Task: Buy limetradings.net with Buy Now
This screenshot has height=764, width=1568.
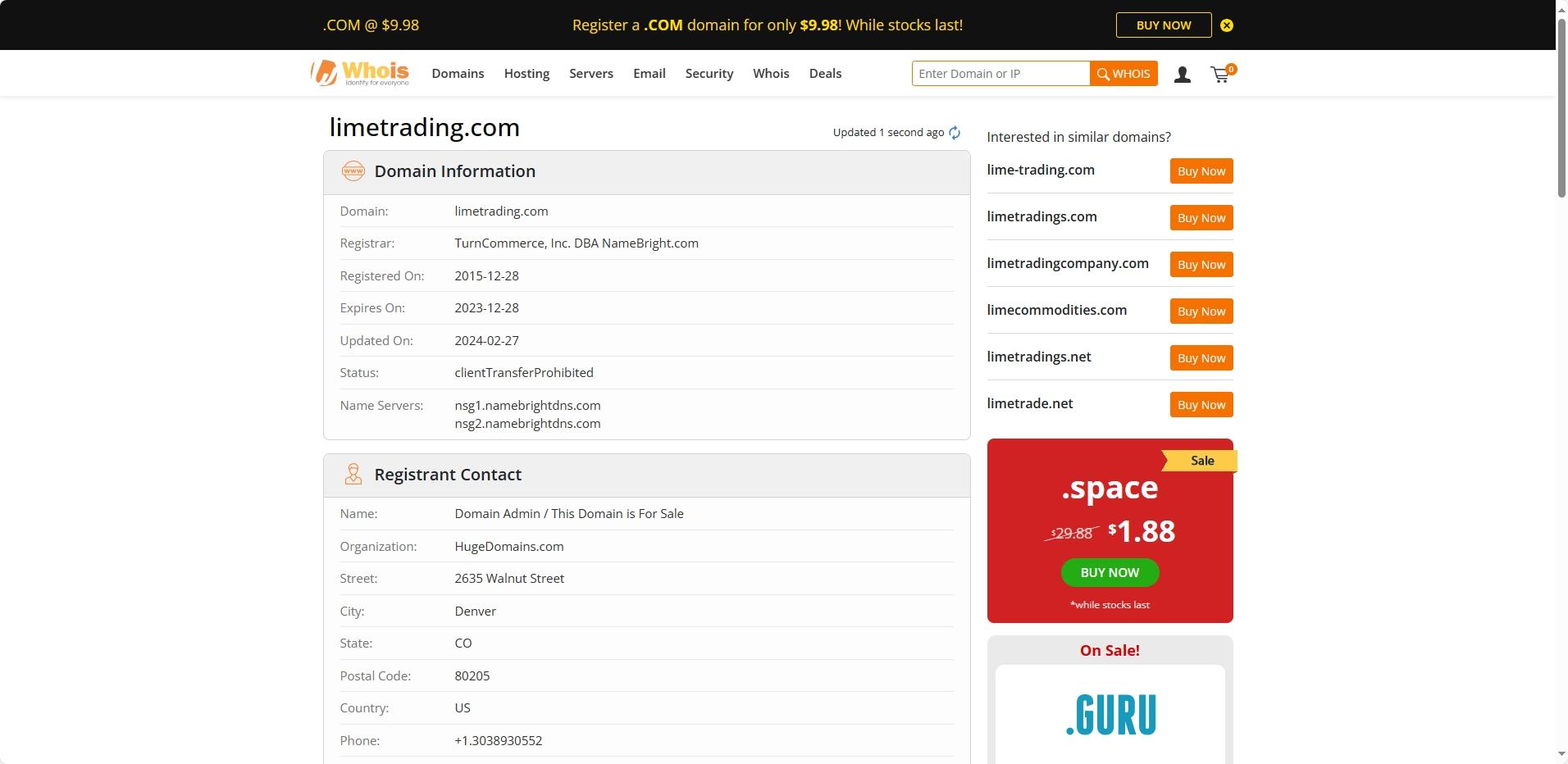Action: coord(1201,358)
